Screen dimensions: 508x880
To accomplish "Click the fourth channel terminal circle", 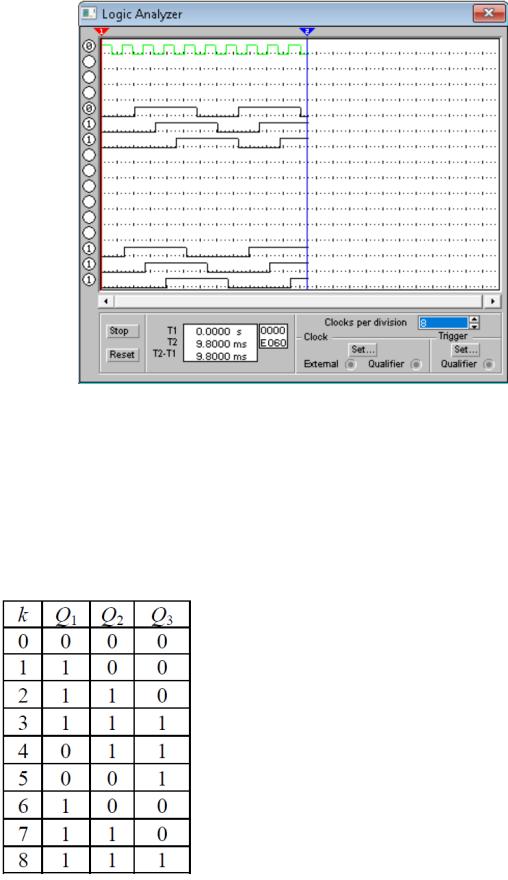I will point(89,93).
